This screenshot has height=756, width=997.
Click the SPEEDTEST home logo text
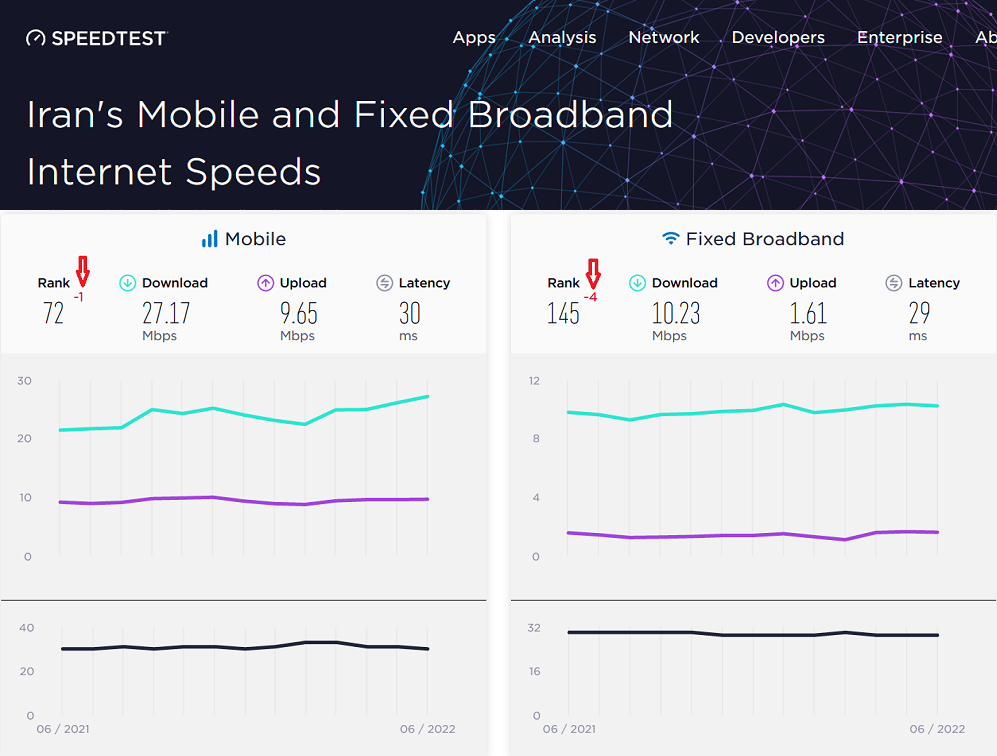(x=110, y=38)
